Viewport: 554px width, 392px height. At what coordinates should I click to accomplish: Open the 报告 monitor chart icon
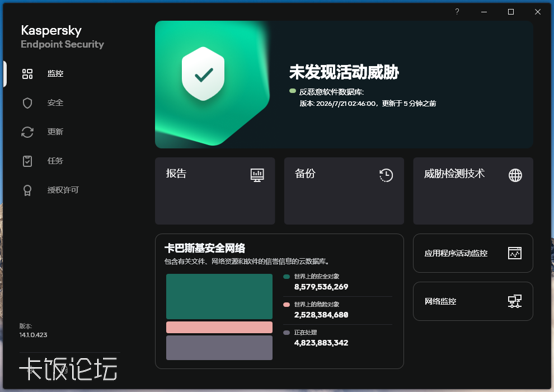click(x=257, y=175)
